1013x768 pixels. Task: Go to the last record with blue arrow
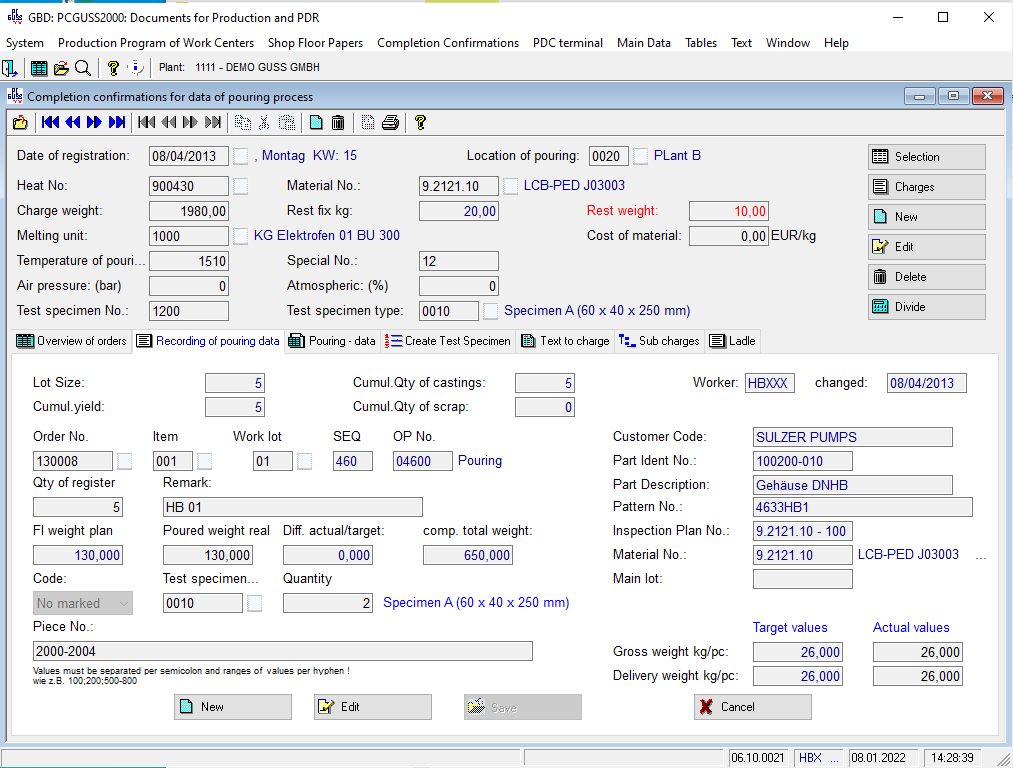pos(117,123)
